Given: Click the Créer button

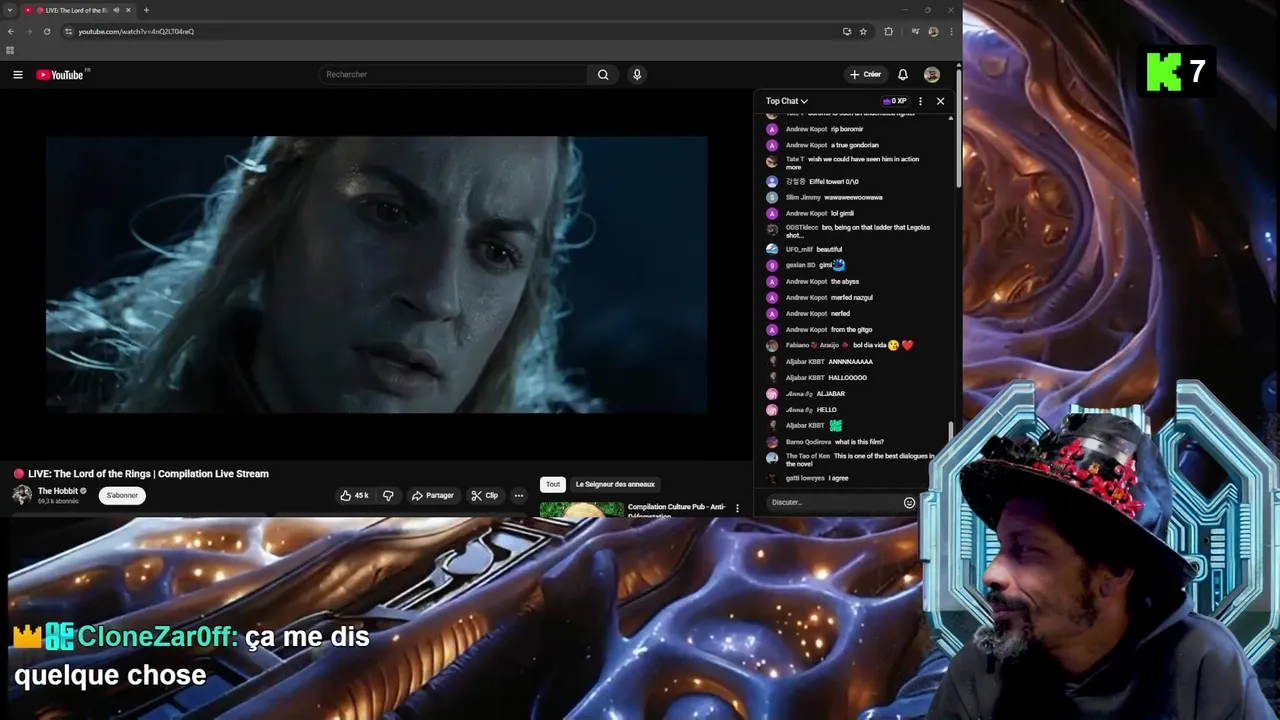Looking at the screenshot, I should pos(866,75).
